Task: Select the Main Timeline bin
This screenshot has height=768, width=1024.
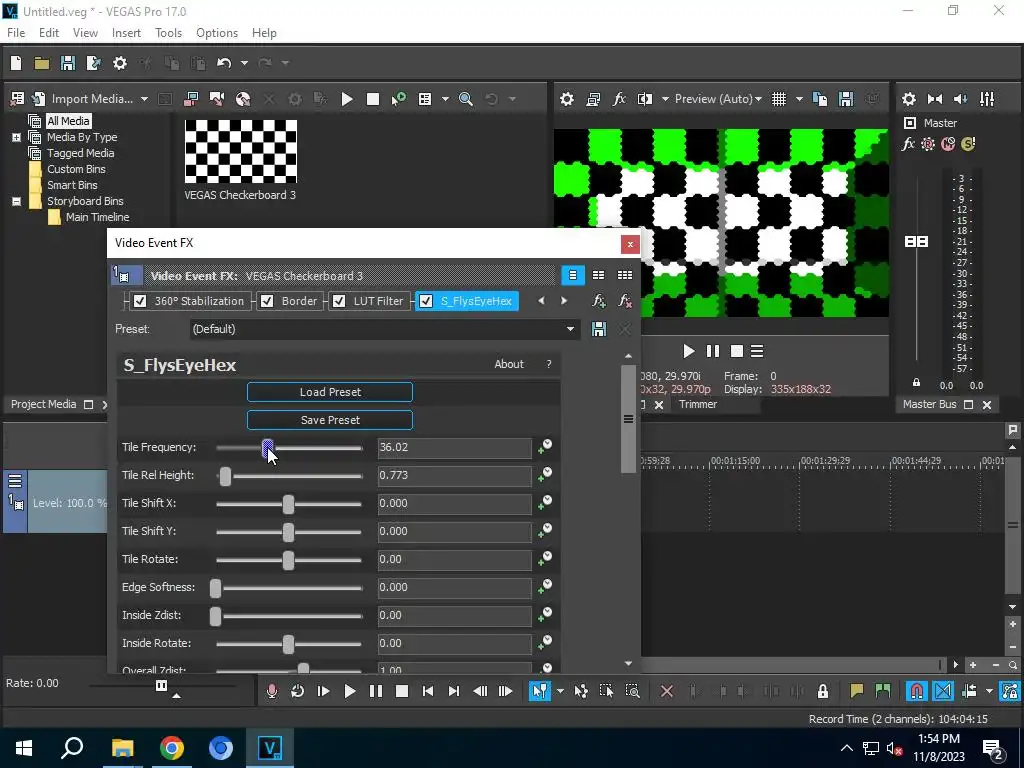Action: pyautogui.click(x=97, y=217)
